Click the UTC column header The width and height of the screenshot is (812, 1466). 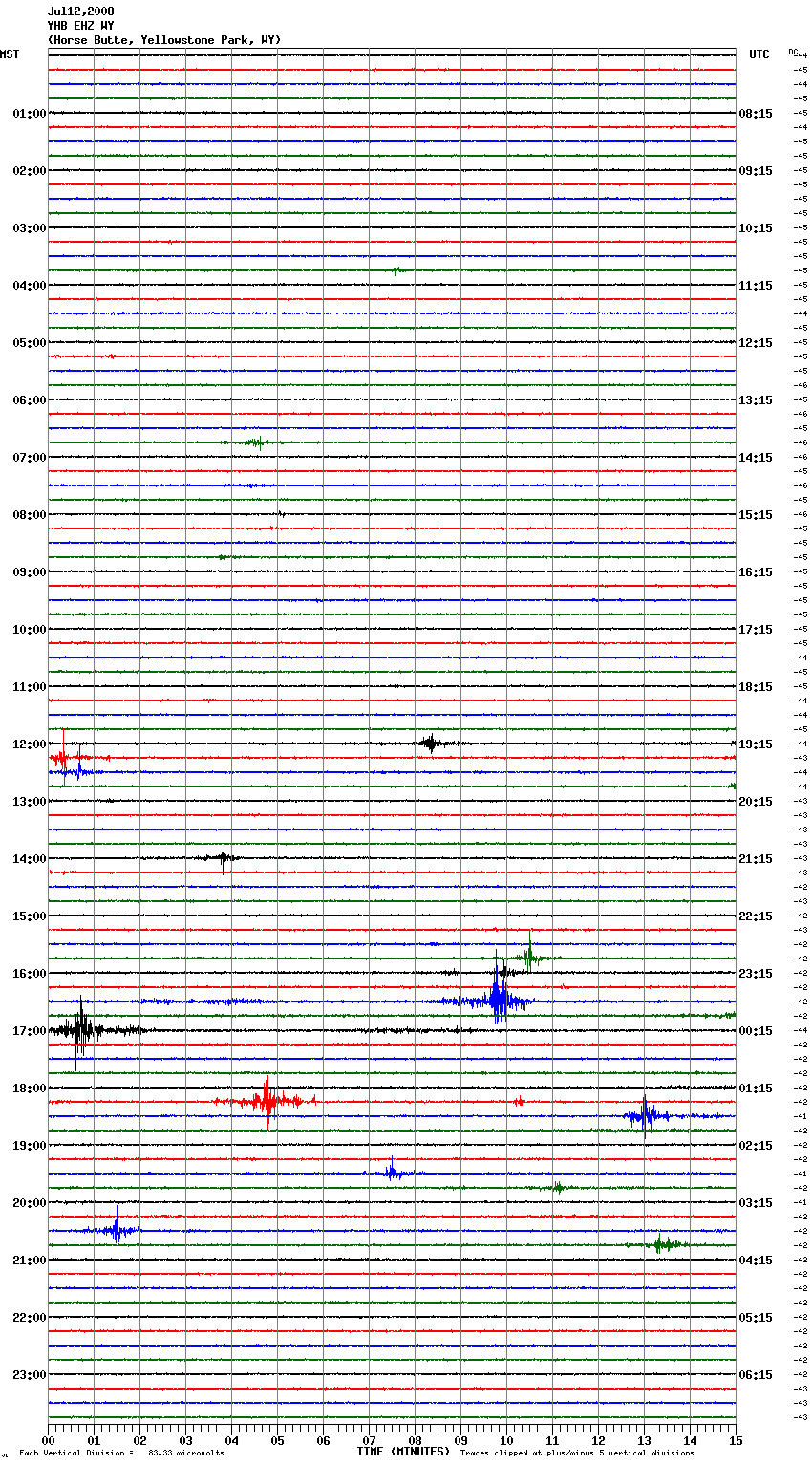(x=759, y=54)
